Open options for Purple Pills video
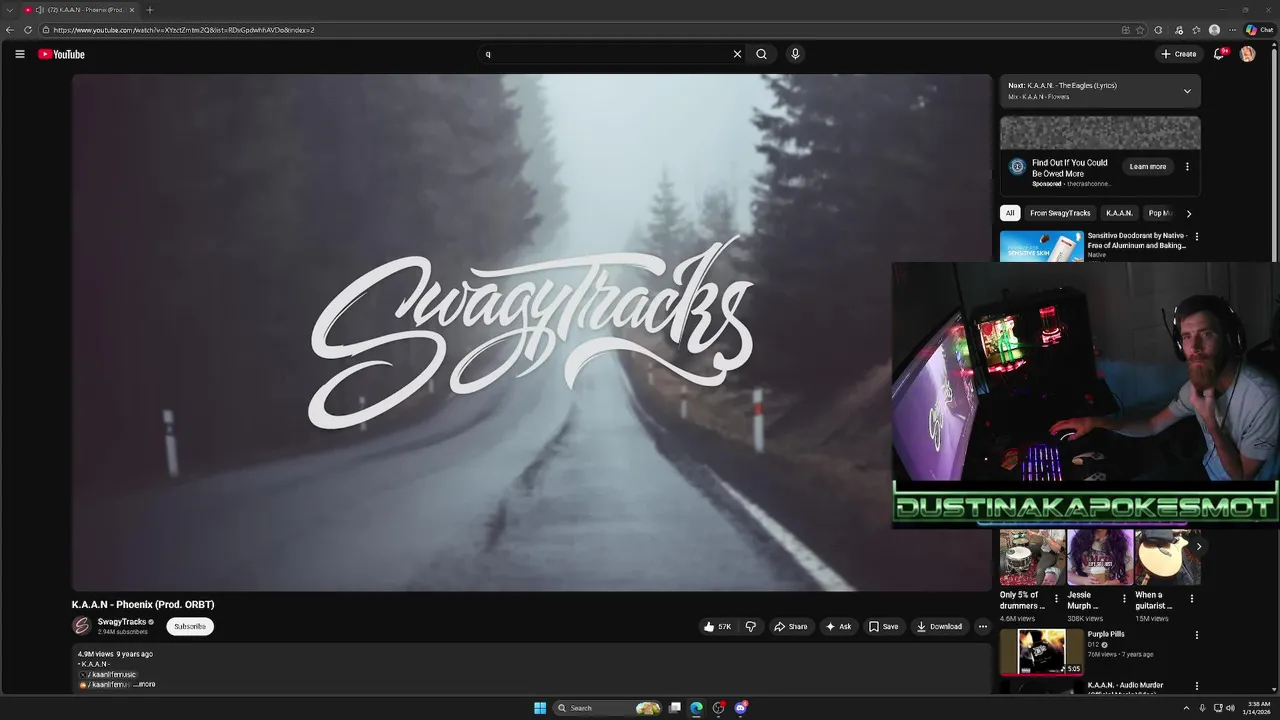 (1196, 635)
